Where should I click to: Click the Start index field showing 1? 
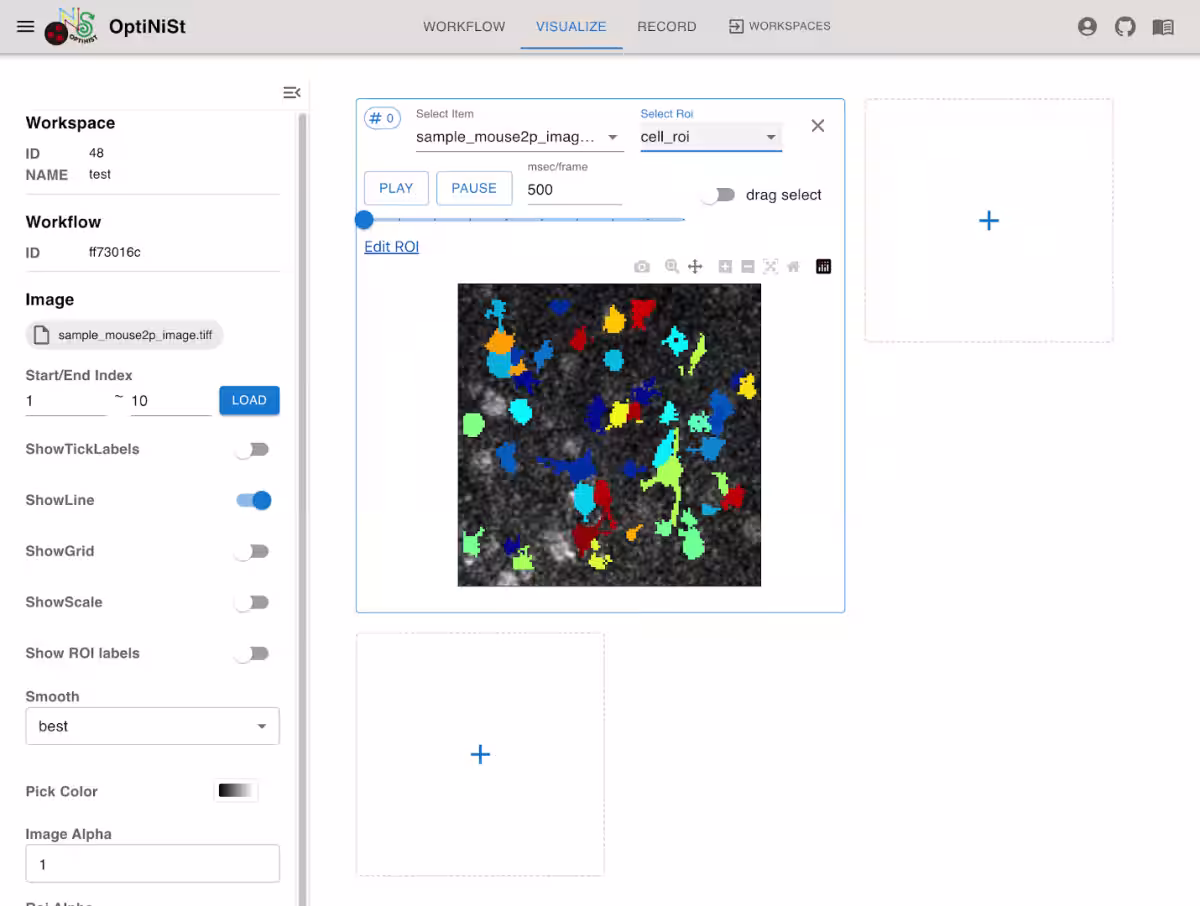(65, 401)
